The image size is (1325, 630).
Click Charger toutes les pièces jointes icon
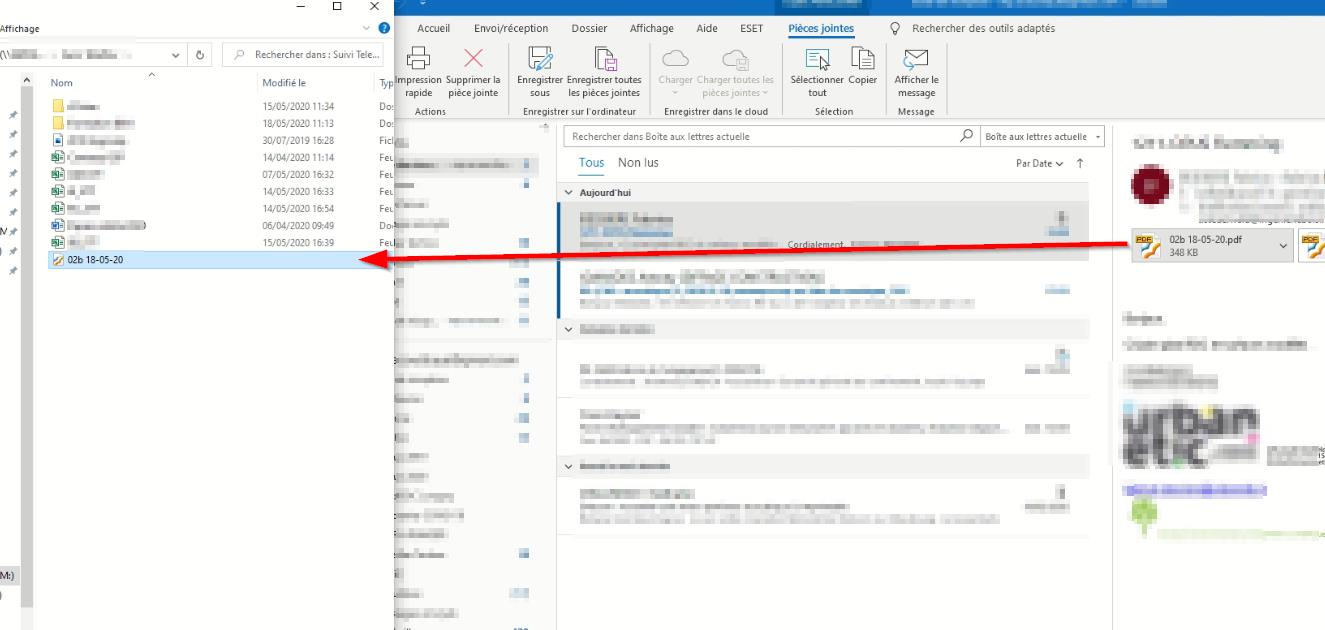point(735,59)
